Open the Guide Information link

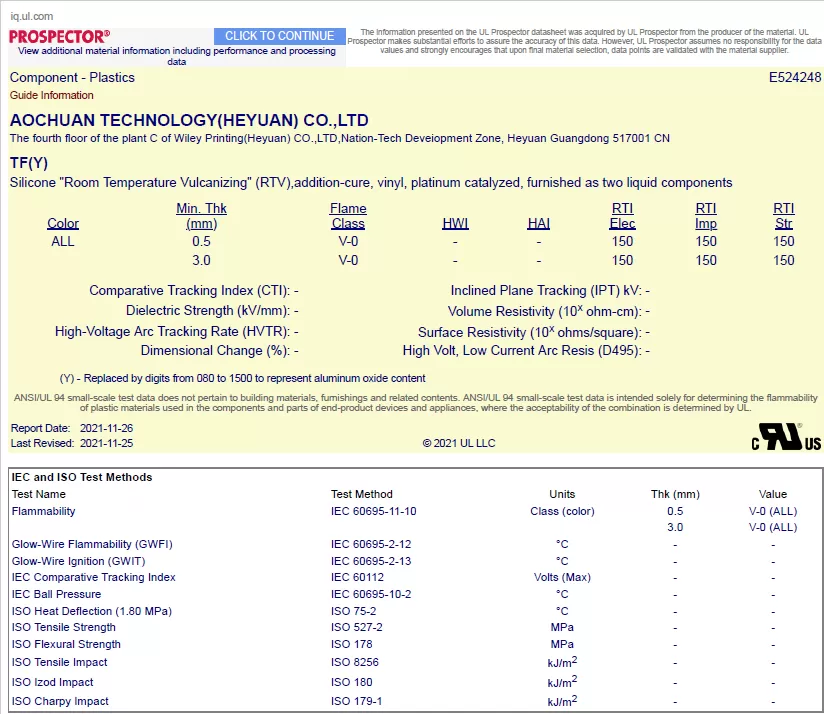click(45, 95)
